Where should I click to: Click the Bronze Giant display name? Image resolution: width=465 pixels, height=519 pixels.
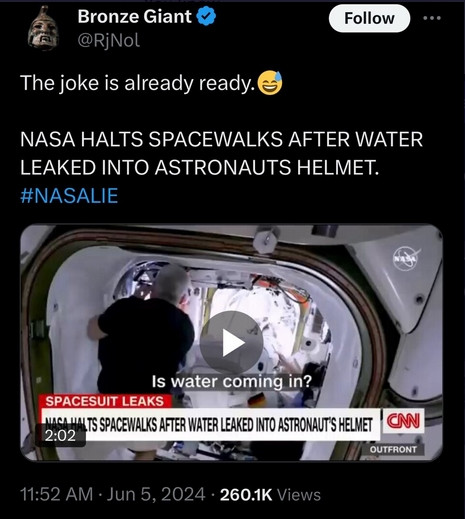134,16
